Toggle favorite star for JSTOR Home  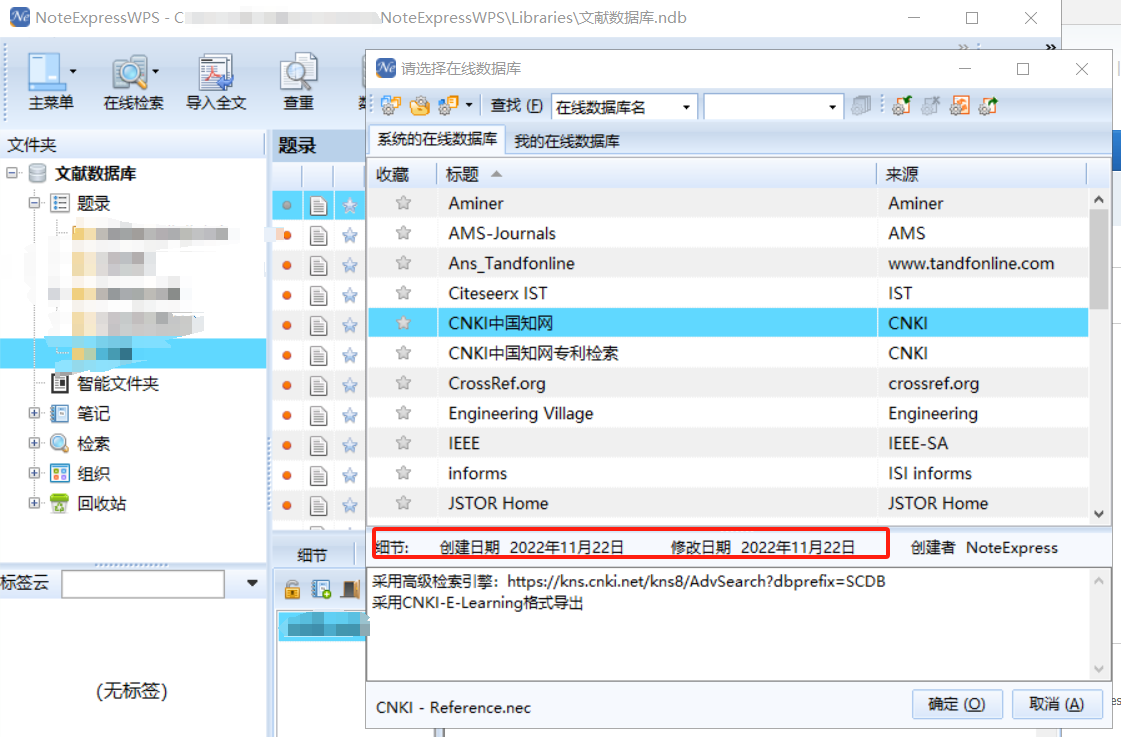(x=403, y=503)
